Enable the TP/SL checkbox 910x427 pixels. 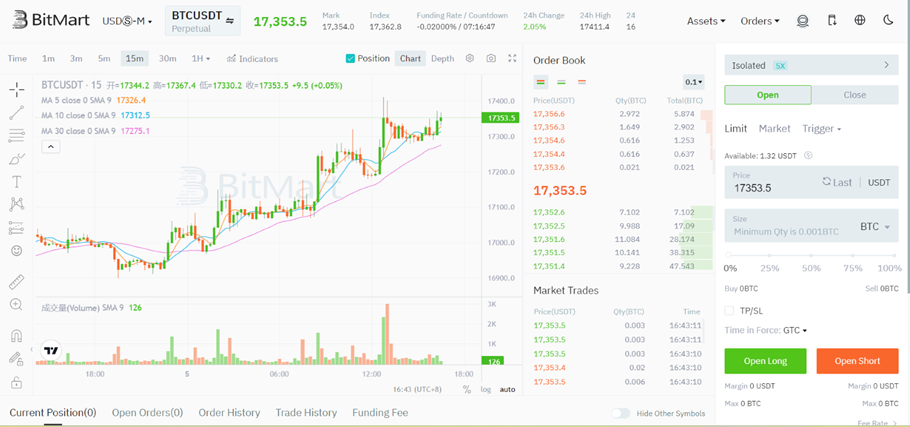[x=730, y=310]
